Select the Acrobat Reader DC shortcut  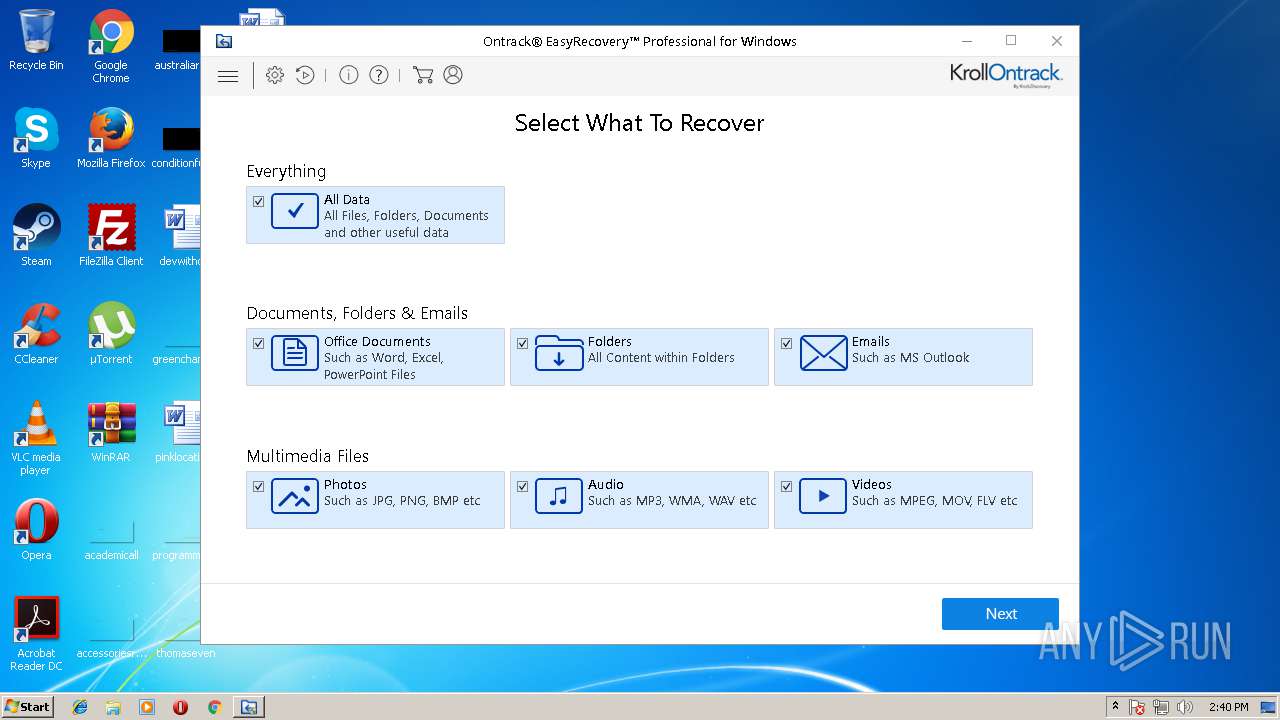(36, 635)
